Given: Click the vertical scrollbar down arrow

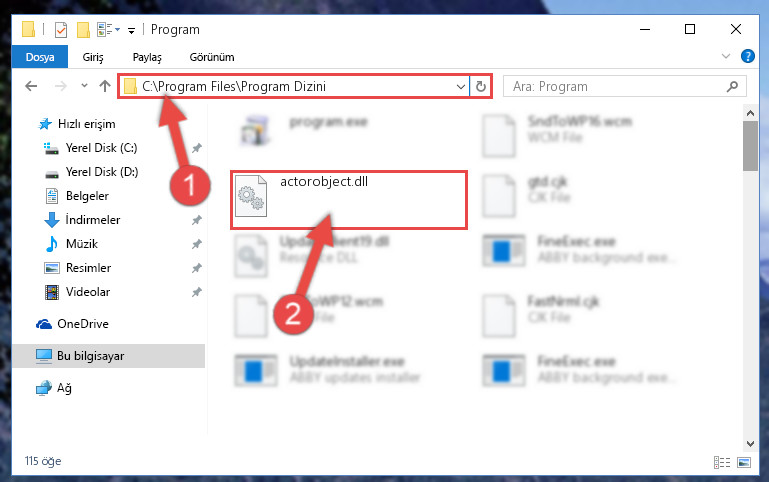Looking at the screenshot, I should [750, 444].
